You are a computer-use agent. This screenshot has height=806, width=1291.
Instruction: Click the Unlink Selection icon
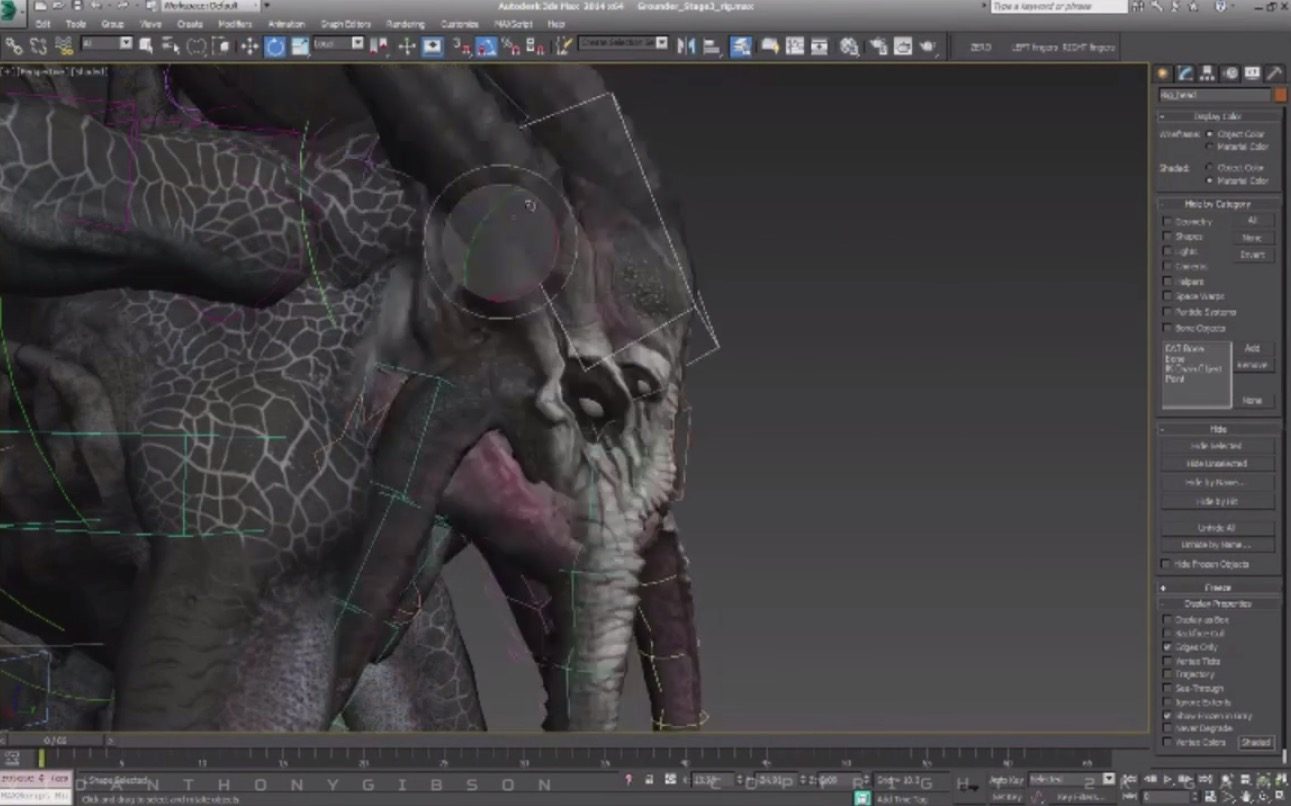point(39,46)
